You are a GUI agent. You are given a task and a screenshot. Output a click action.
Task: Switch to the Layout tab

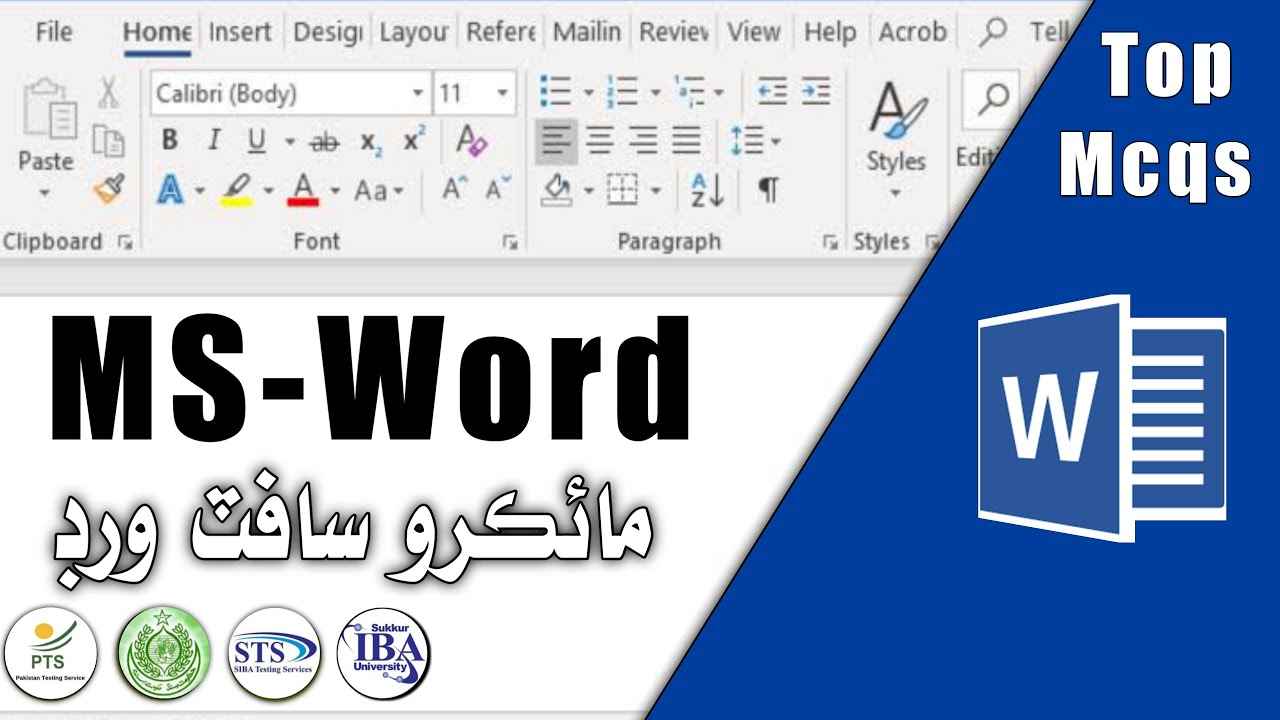(x=413, y=31)
